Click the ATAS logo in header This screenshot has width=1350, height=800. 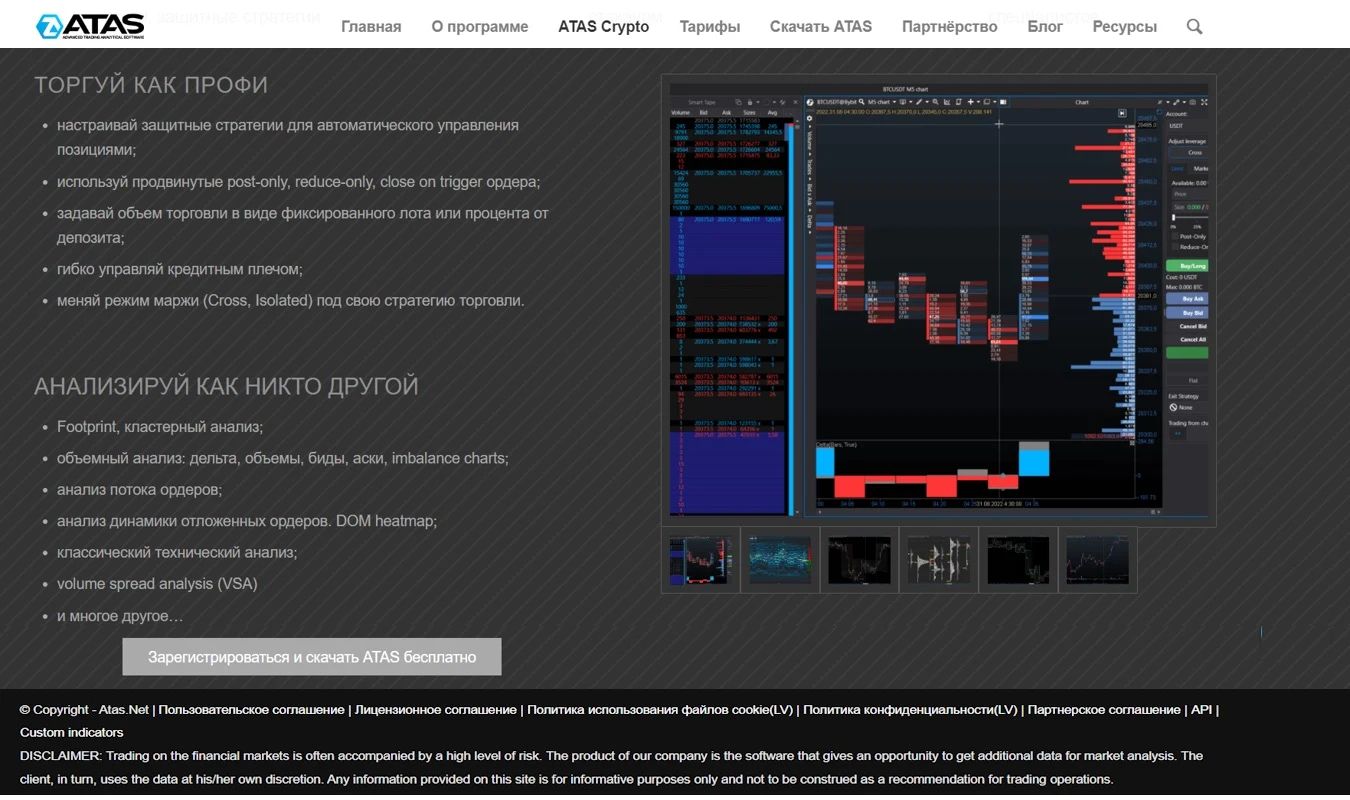pyautogui.click(x=91, y=26)
